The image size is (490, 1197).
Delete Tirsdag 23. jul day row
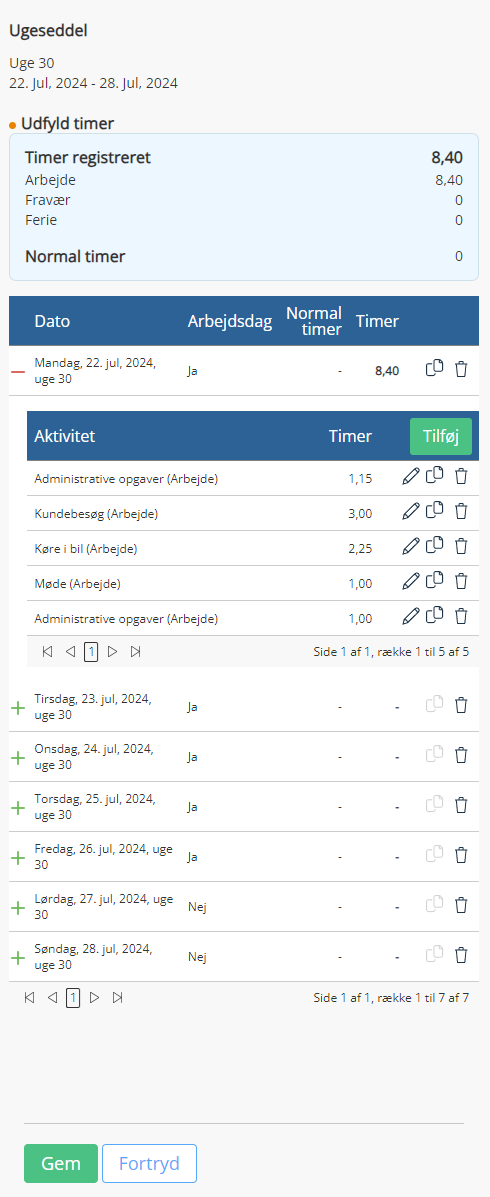[461, 705]
